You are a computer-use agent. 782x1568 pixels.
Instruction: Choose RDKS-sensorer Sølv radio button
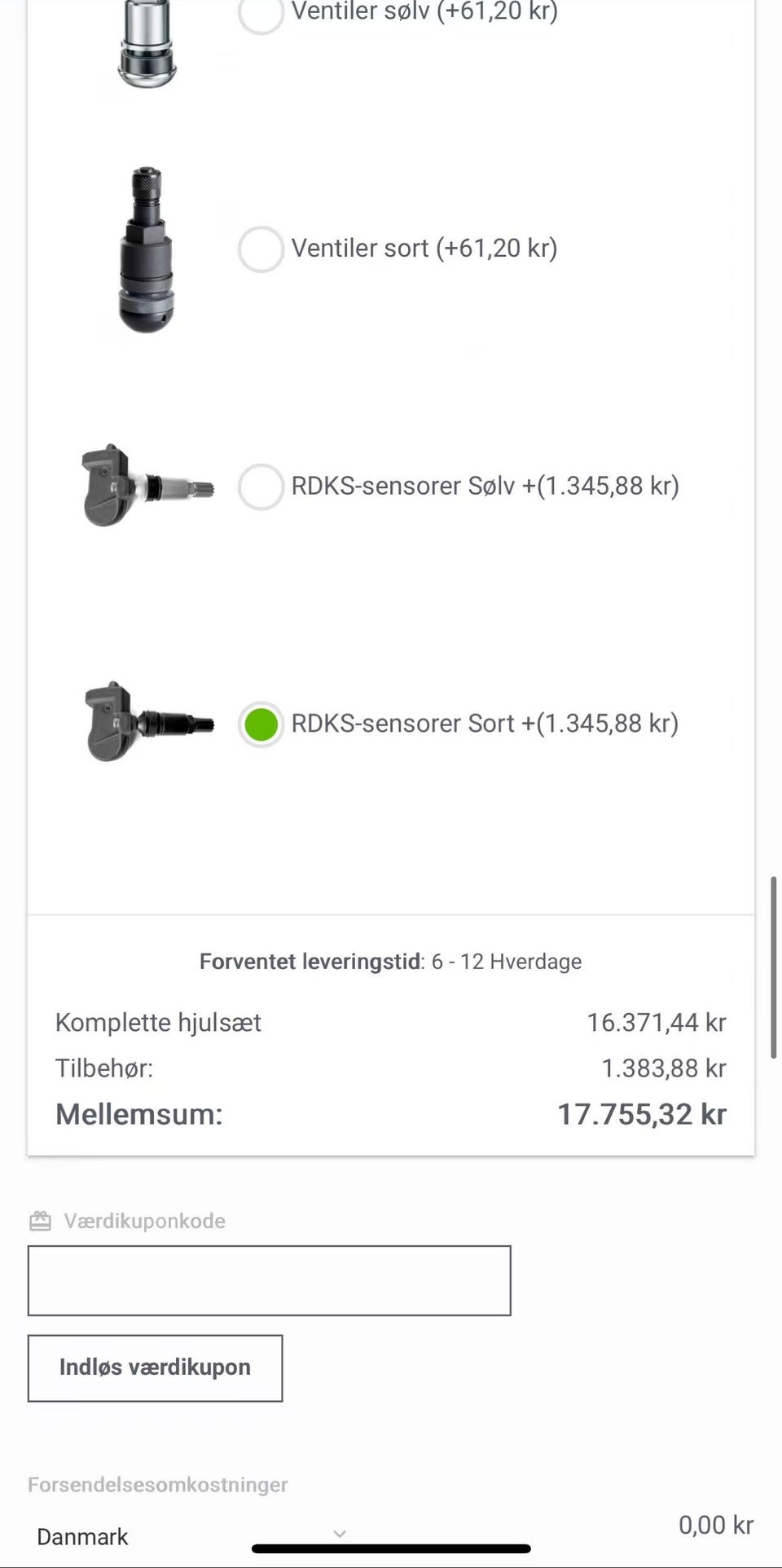click(261, 487)
